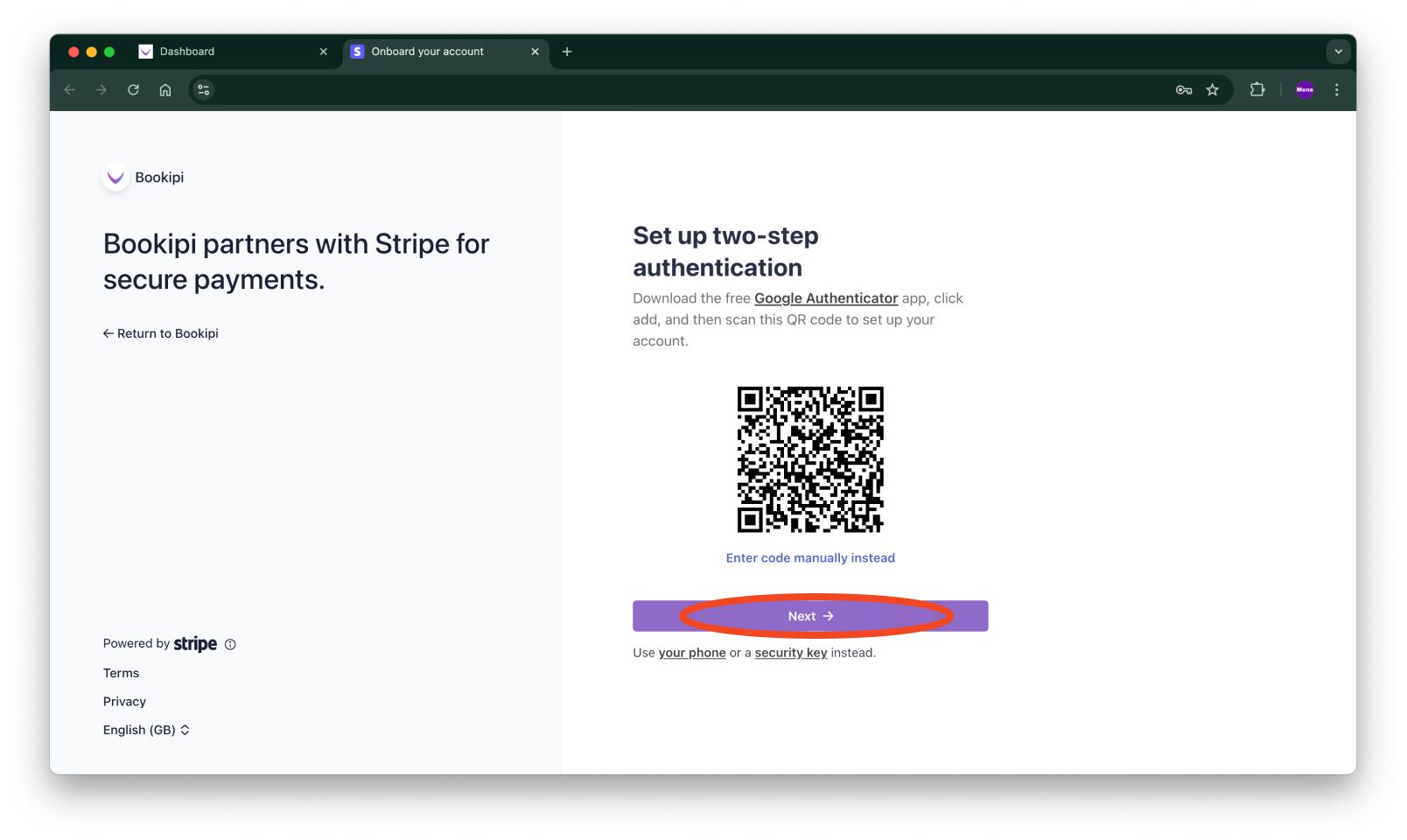Image resolution: width=1407 pixels, height=840 pixels.
Task: Bookmark this page with star icon
Action: click(x=1213, y=89)
